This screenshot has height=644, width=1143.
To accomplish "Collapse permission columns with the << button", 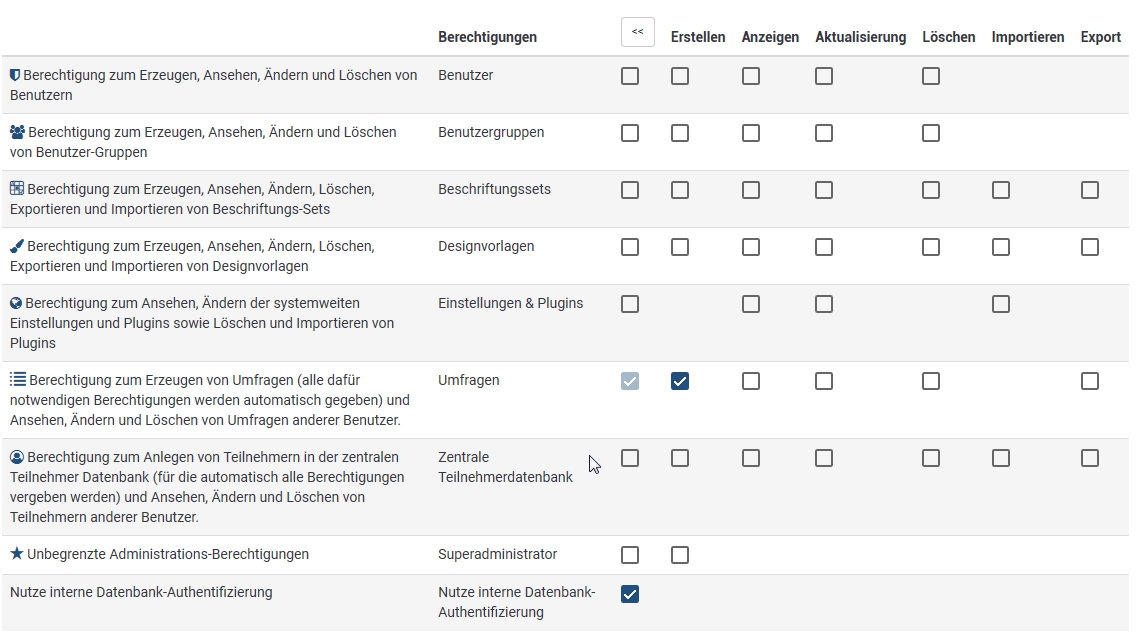I will [638, 32].
